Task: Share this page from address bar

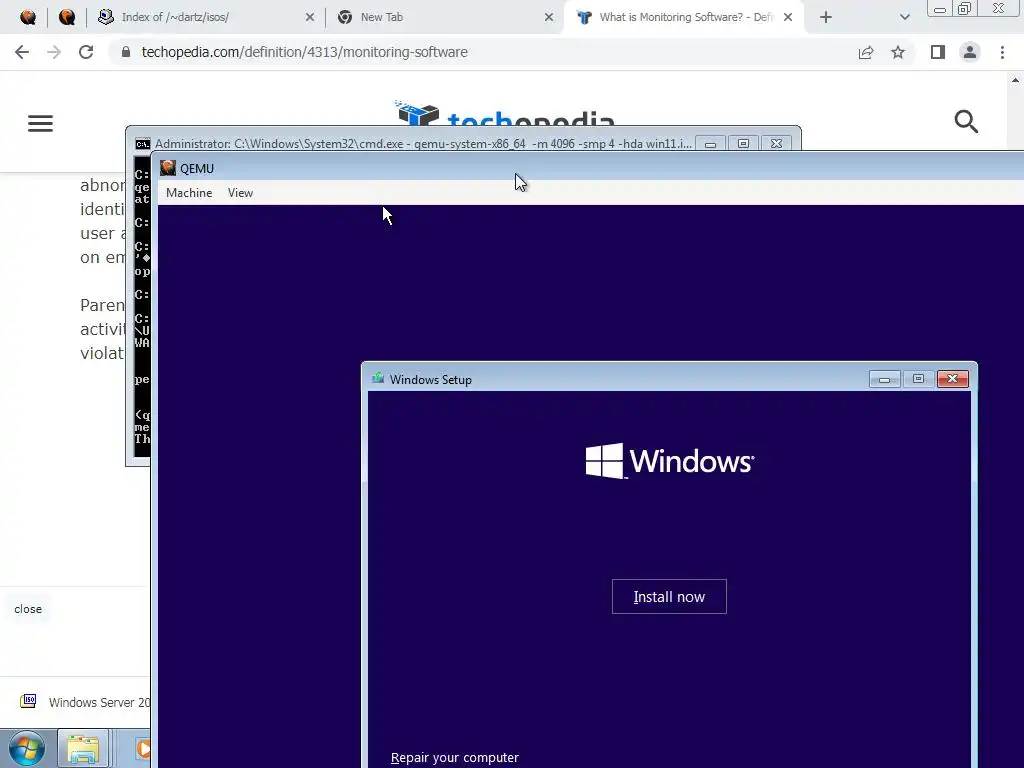Action: click(866, 52)
